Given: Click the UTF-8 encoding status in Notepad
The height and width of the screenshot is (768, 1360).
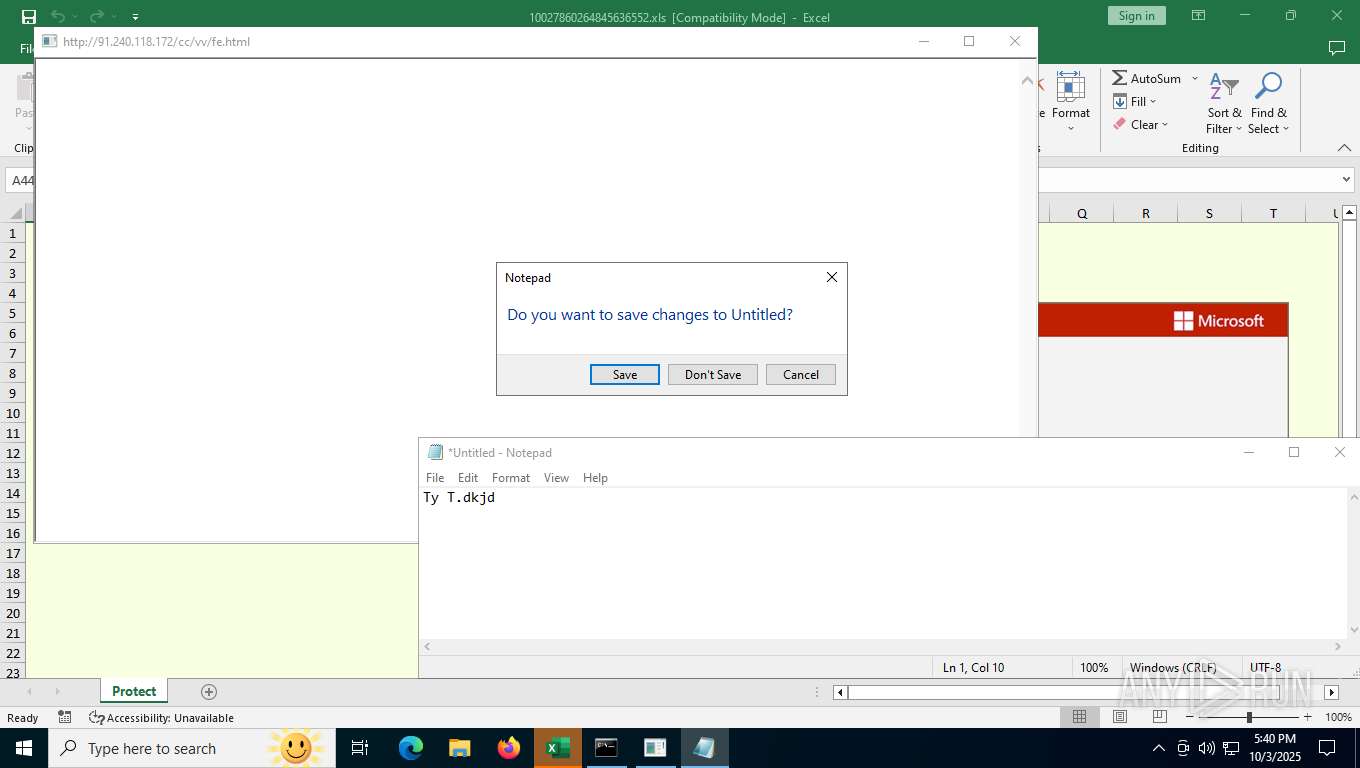Looking at the screenshot, I should [x=1265, y=667].
